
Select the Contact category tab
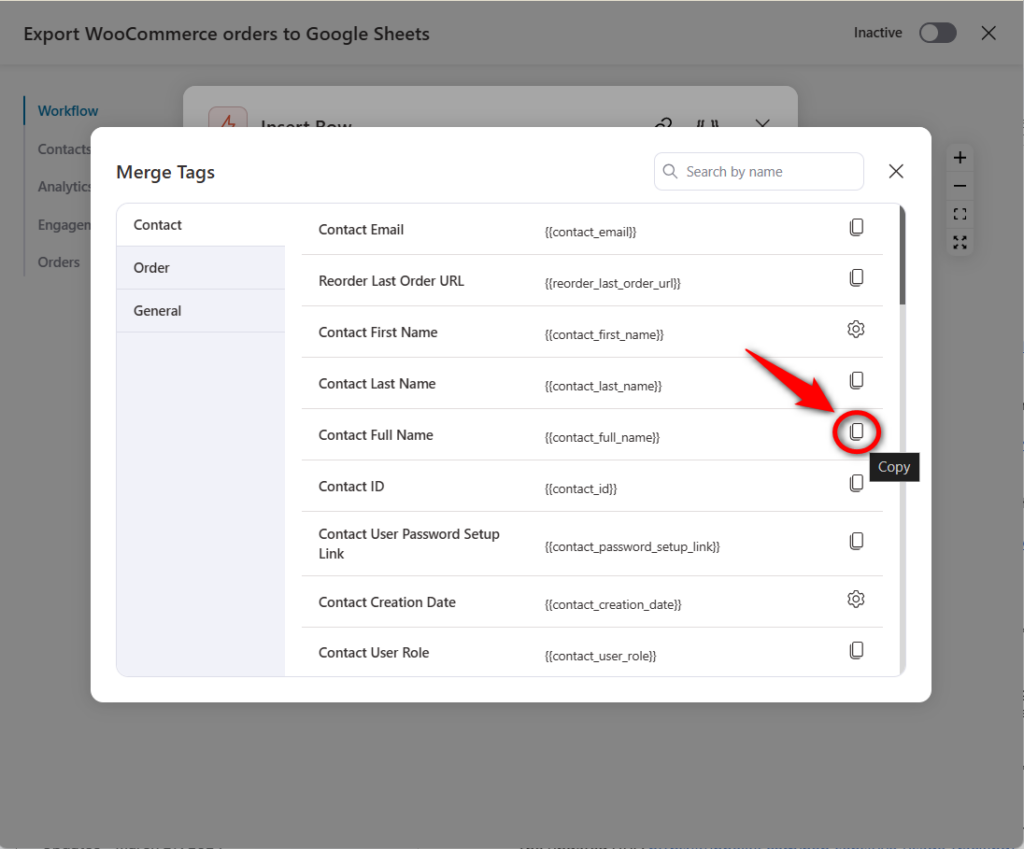click(x=201, y=225)
